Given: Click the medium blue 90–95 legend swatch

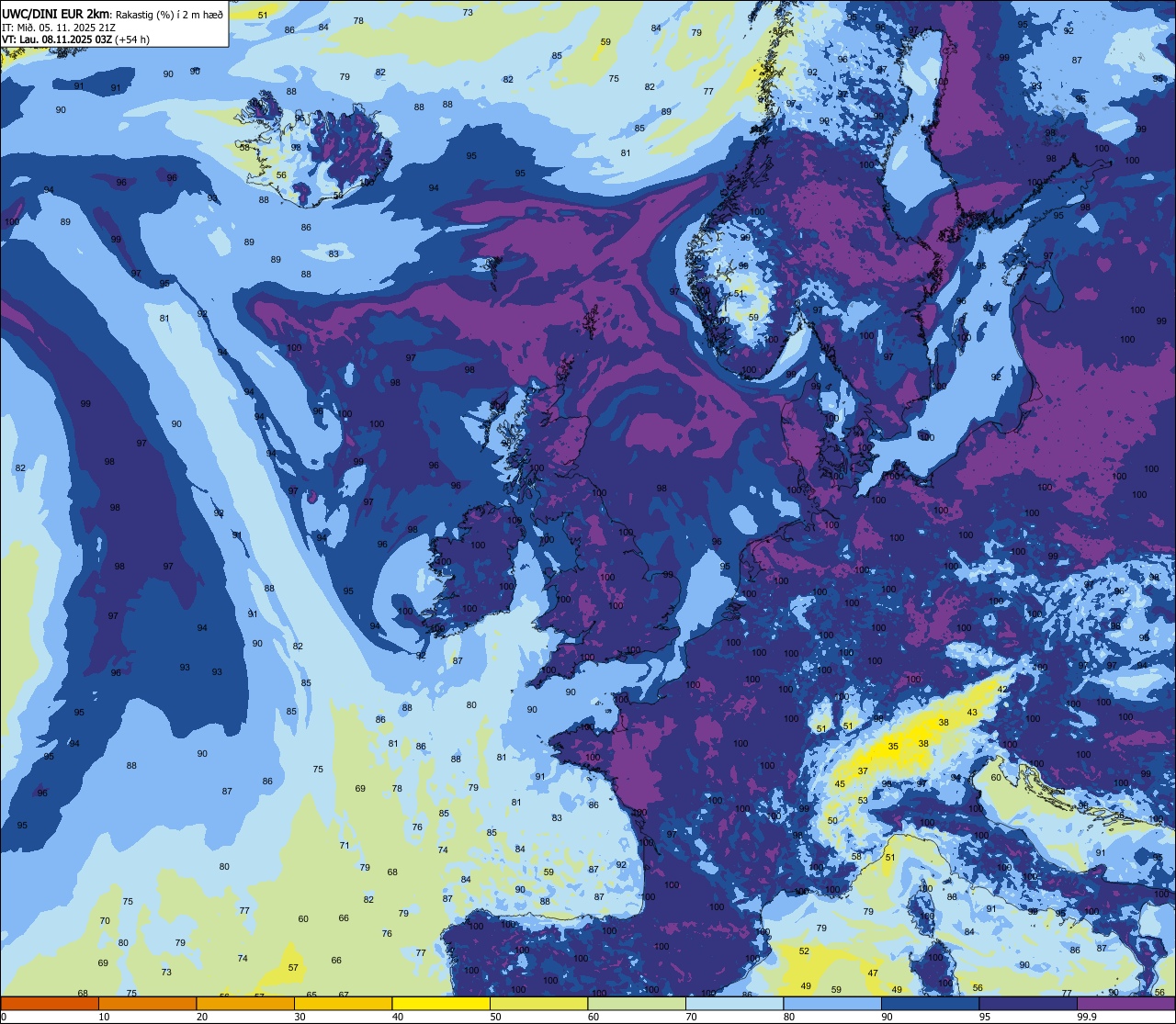Looking at the screenshot, I should pyautogui.click(x=930, y=1003).
